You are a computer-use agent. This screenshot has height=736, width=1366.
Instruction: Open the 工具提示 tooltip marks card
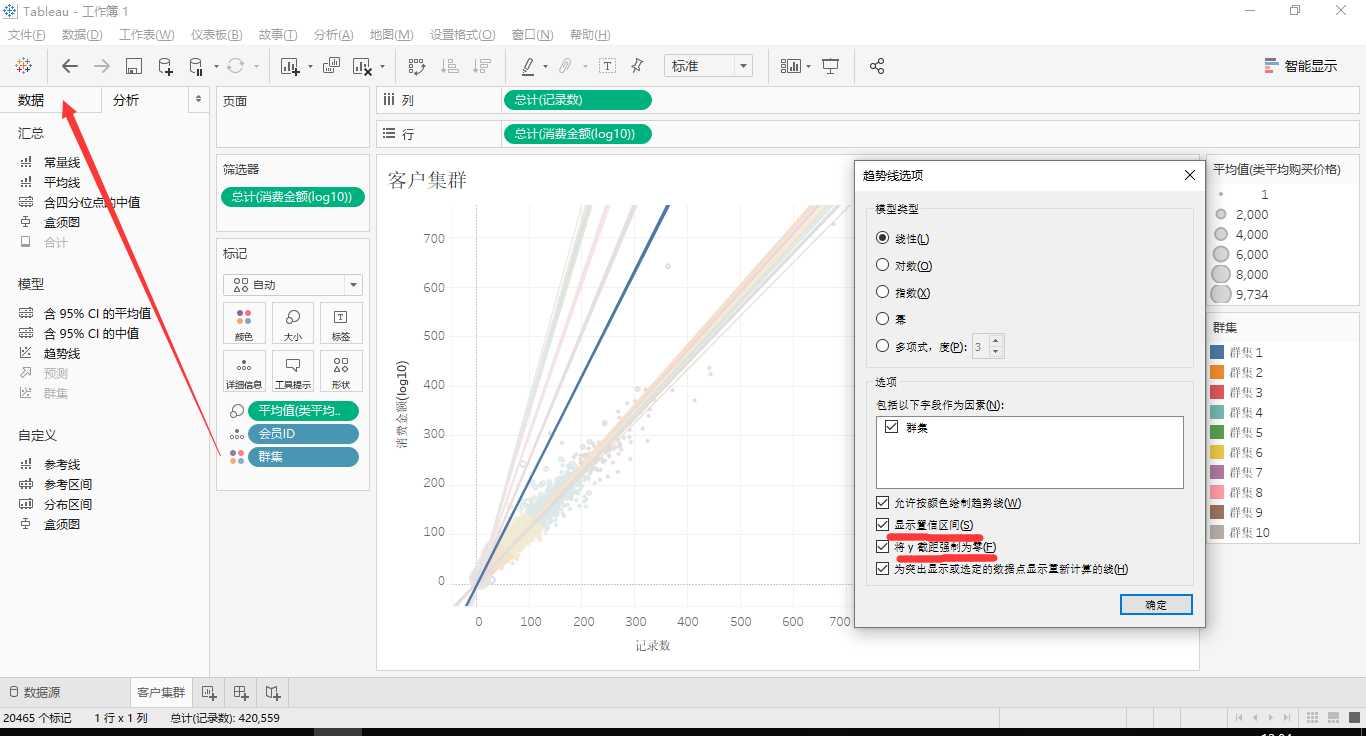pyautogui.click(x=293, y=371)
